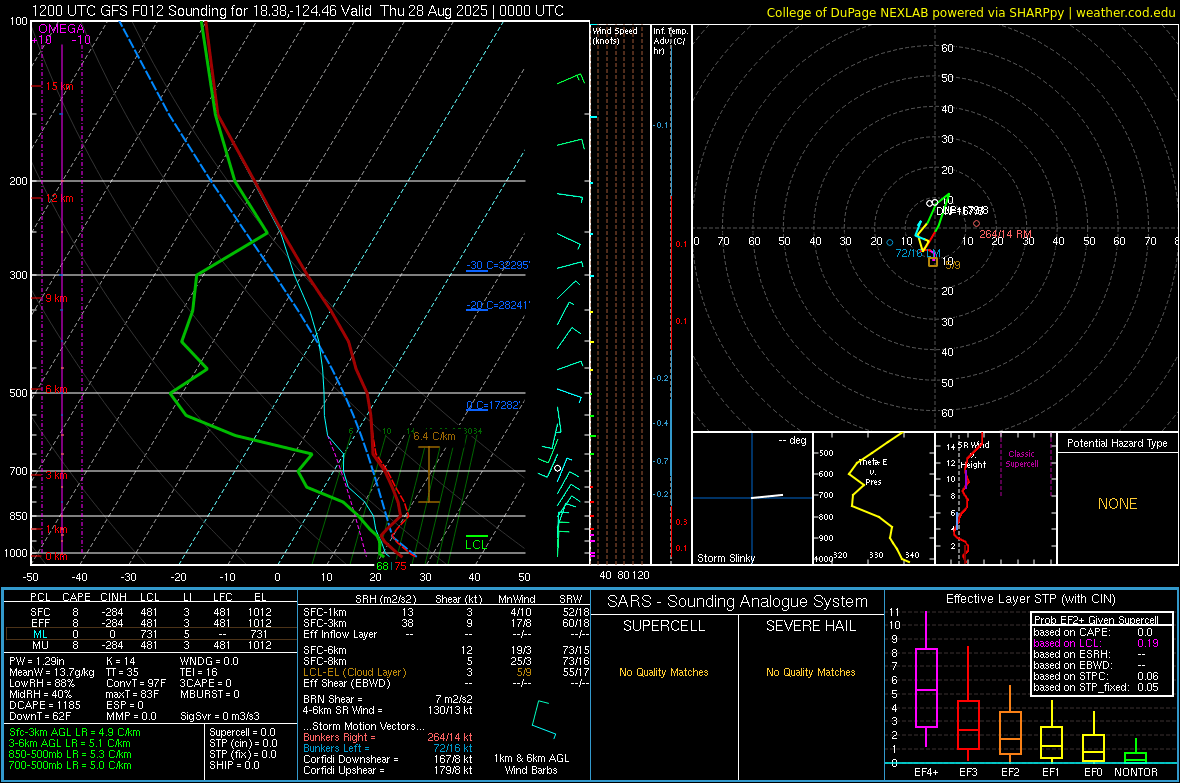Click the green '68' surface dewpoint value
The height and width of the screenshot is (783, 1180).
[x=382, y=566]
